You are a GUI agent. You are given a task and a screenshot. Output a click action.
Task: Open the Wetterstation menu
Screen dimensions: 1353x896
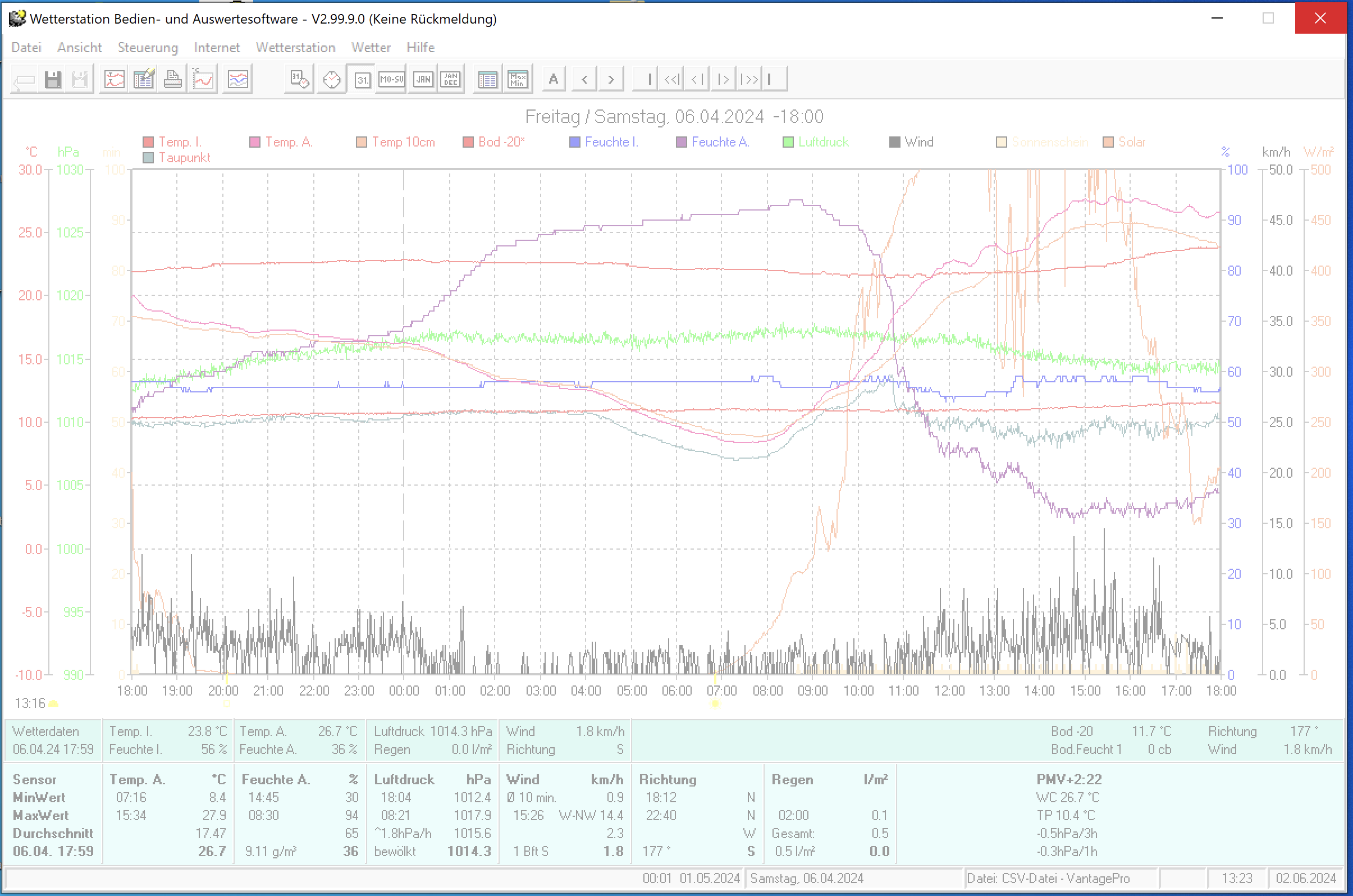pos(295,47)
